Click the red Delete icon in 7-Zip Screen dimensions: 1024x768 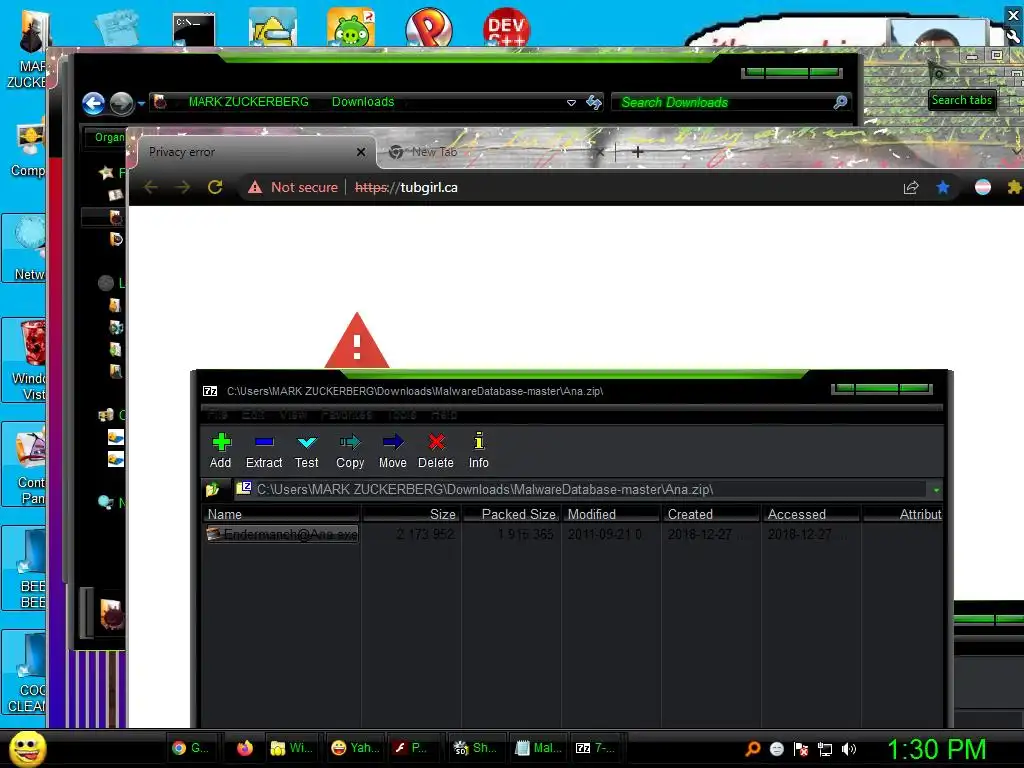436,450
